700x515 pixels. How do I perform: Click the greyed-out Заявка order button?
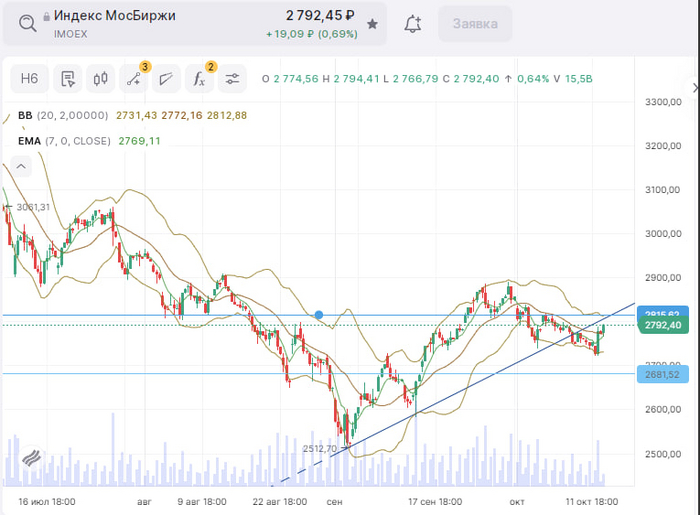[475, 24]
